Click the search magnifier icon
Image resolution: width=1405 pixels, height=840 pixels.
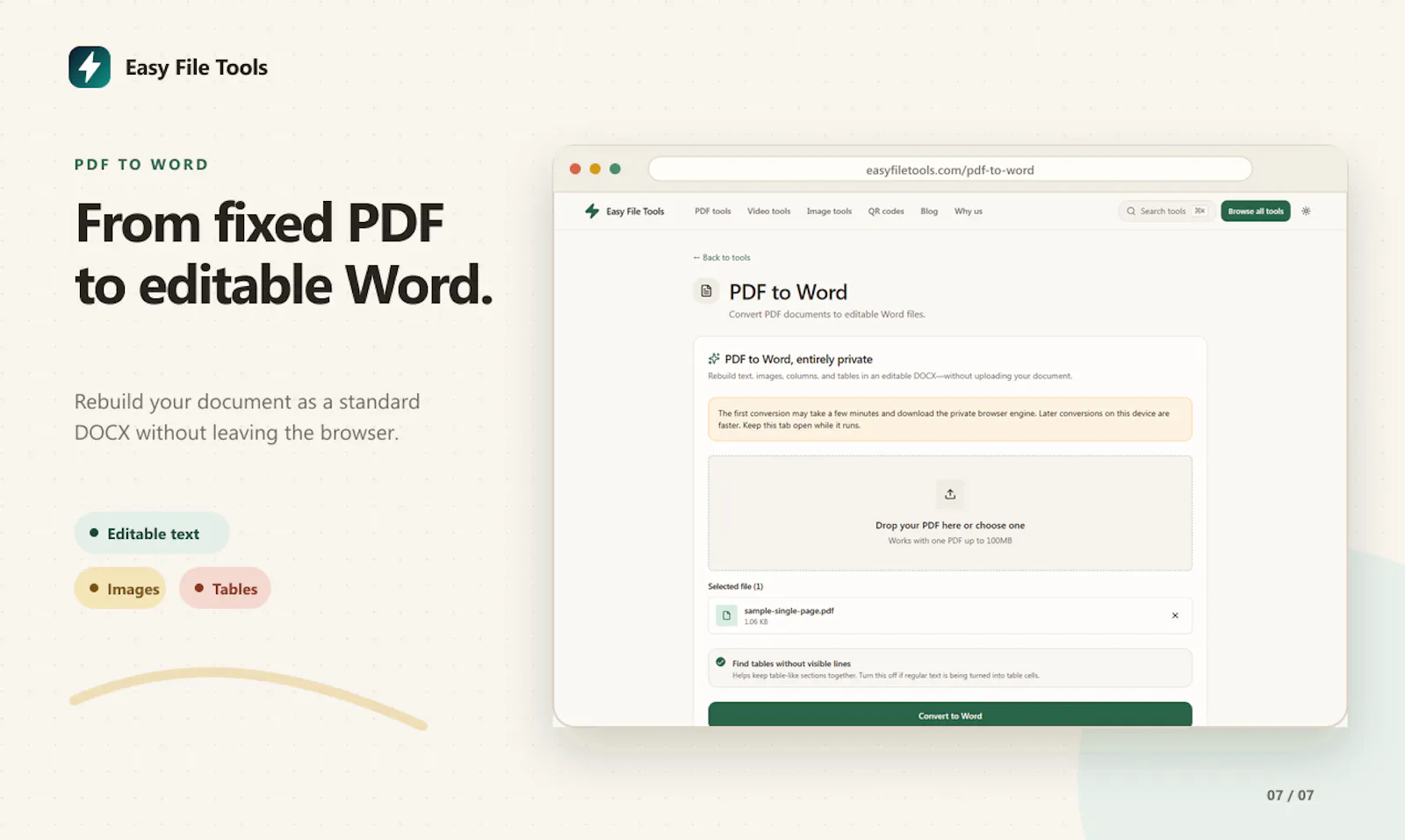pos(1131,211)
